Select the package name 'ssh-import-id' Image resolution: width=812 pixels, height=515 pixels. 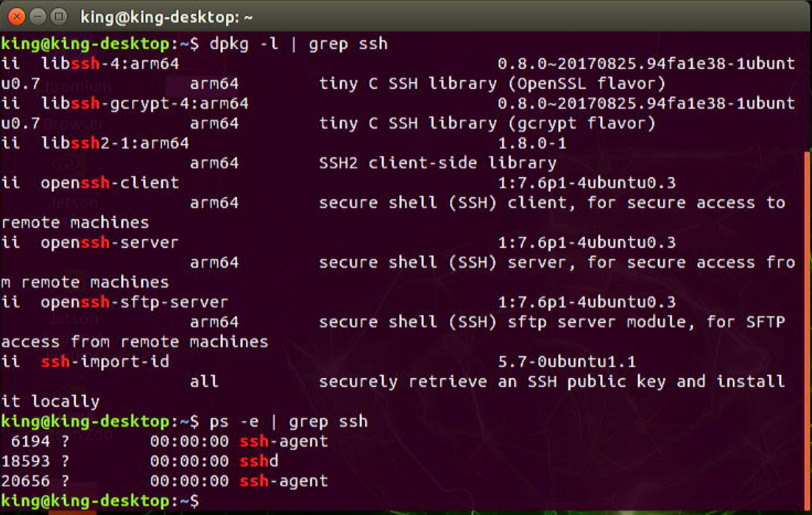[105, 362]
